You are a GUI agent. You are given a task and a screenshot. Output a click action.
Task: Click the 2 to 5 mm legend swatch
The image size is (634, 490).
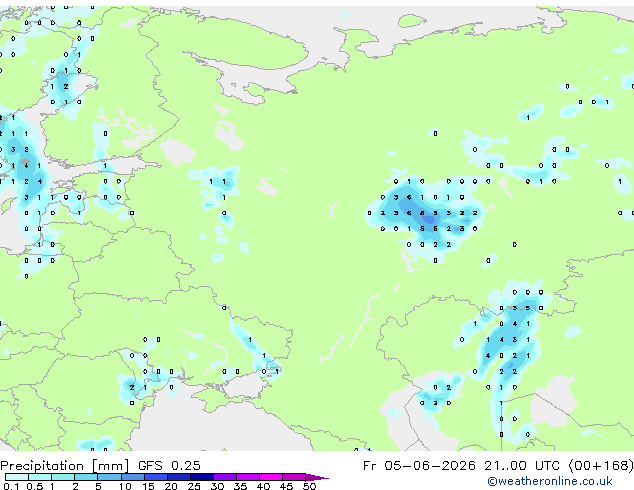(86, 477)
